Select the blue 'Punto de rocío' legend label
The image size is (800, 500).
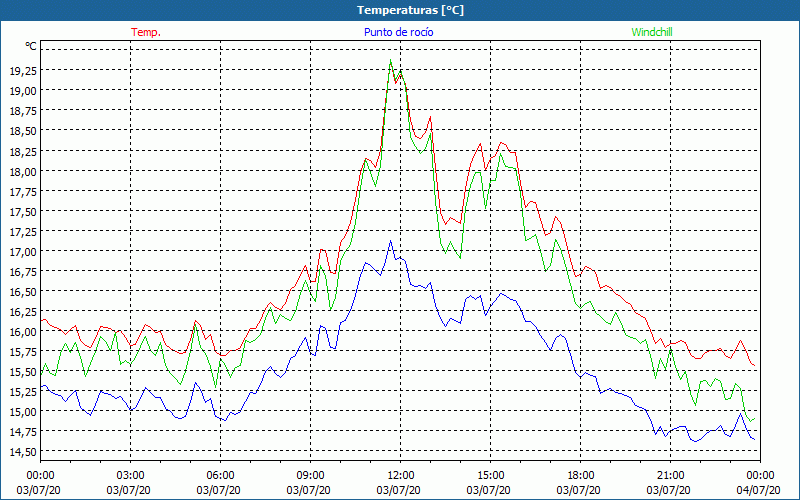click(398, 32)
